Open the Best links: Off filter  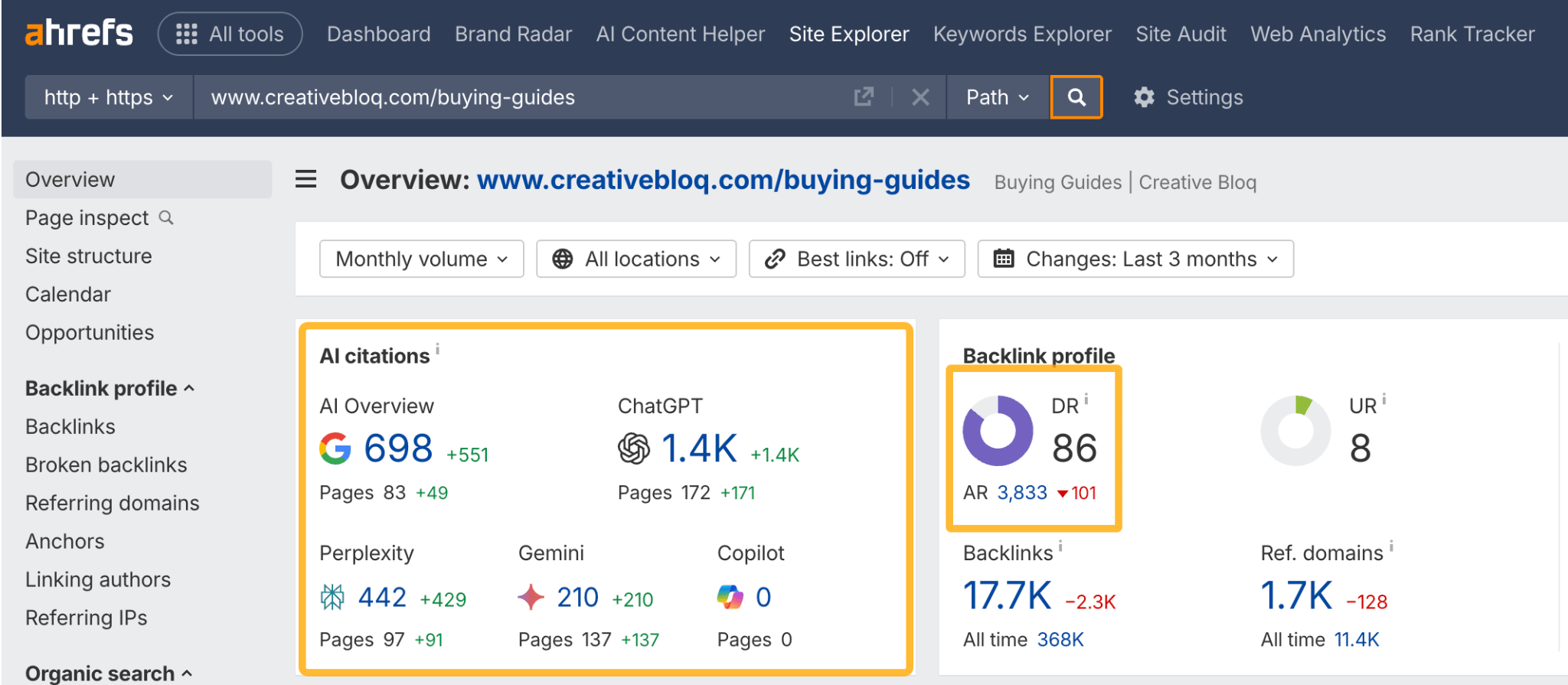click(857, 259)
